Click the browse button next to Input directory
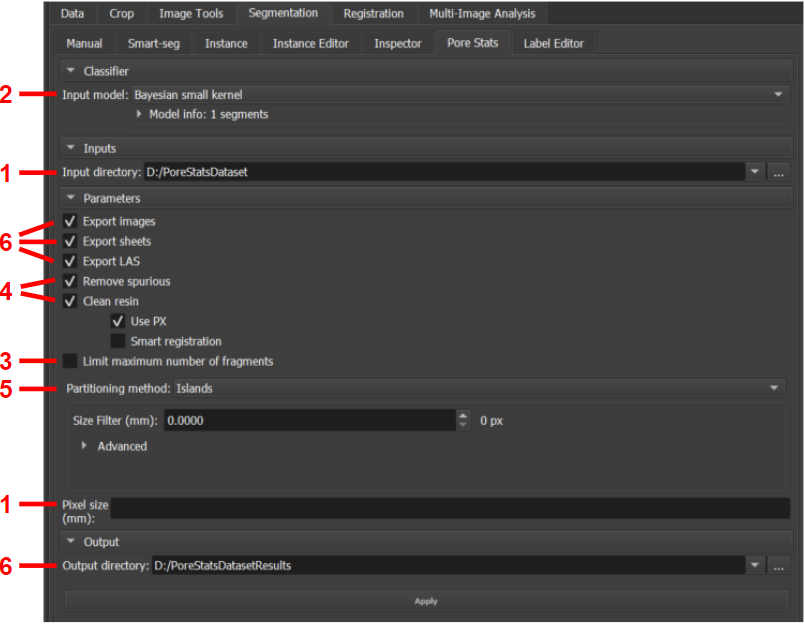The width and height of the screenshot is (805, 624). coord(779,172)
